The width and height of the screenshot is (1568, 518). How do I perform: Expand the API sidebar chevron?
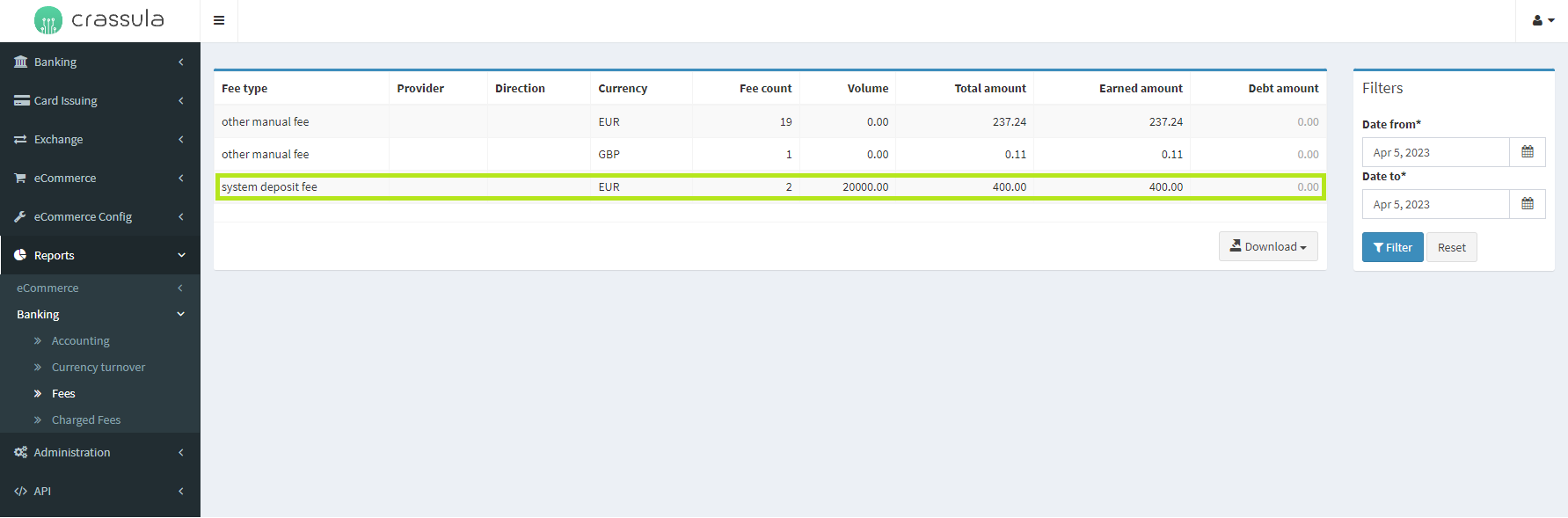pyautogui.click(x=181, y=491)
